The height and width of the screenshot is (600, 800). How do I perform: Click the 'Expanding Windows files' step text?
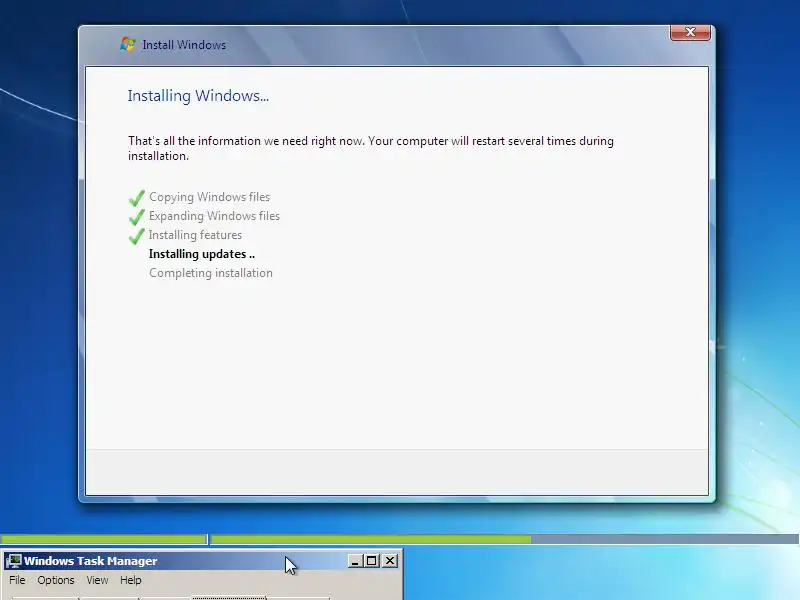[214, 216]
